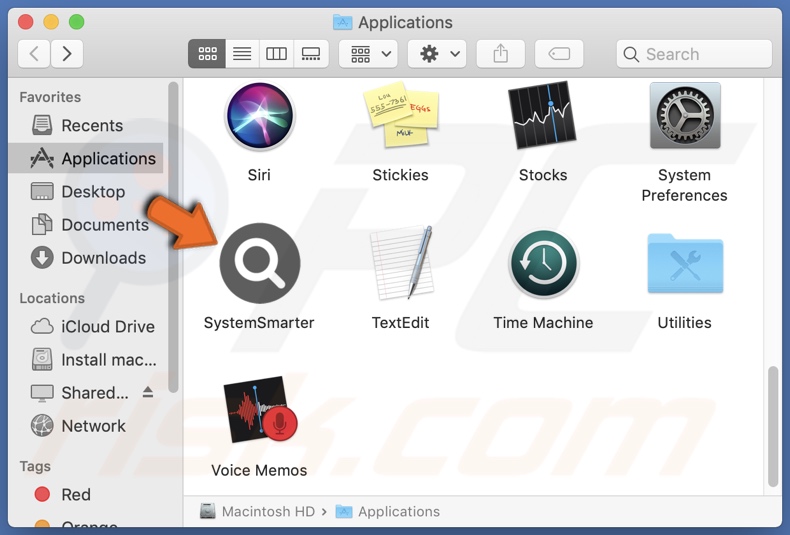Click the System Preferences name label

[x=684, y=185]
